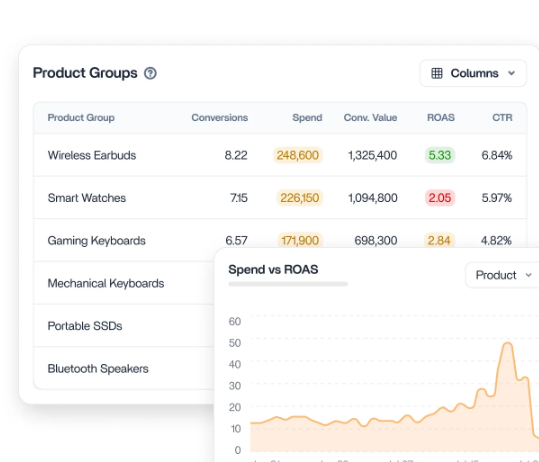Click the 248,600 spend badge

click(298, 155)
